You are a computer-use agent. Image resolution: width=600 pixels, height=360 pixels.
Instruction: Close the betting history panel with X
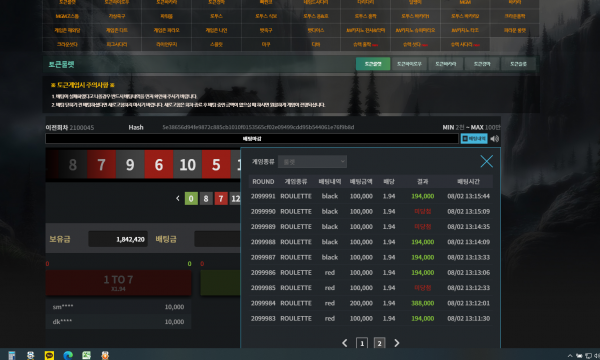pyautogui.click(x=486, y=161)
